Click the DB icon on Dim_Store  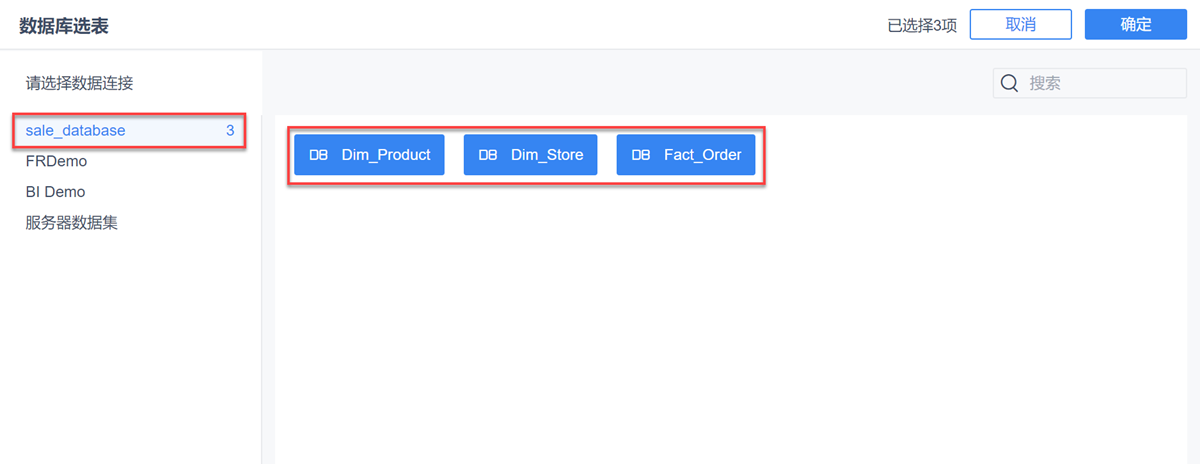click(x=488, y=155)
